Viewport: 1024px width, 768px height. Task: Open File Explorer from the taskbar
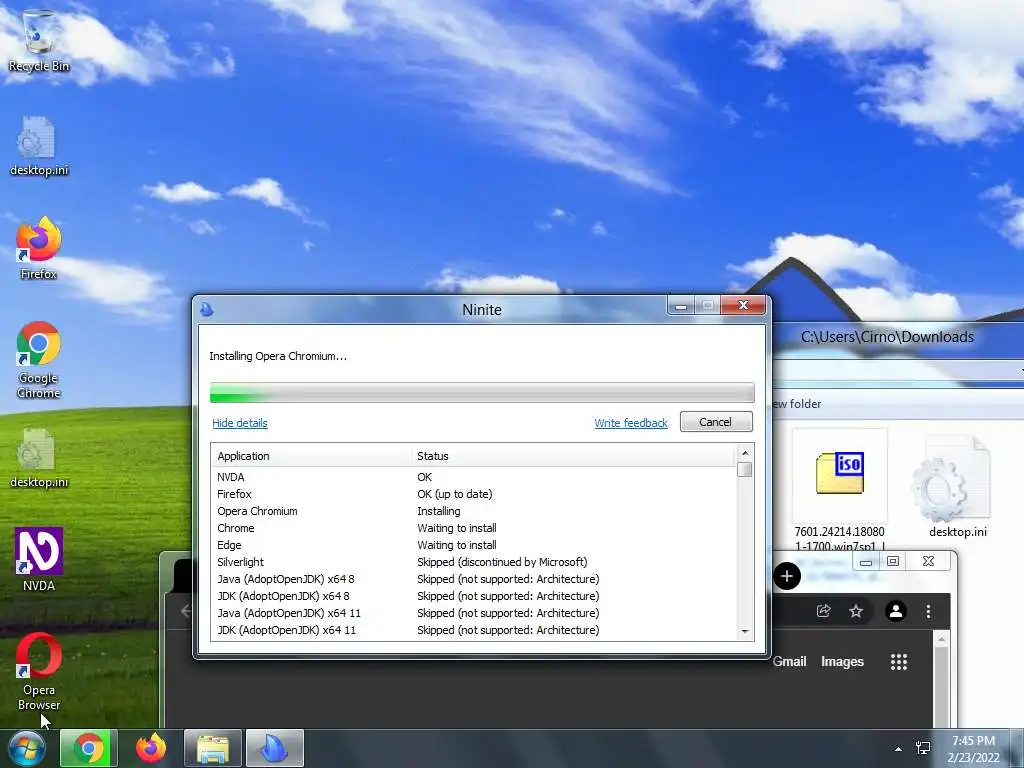pos(213,748)
